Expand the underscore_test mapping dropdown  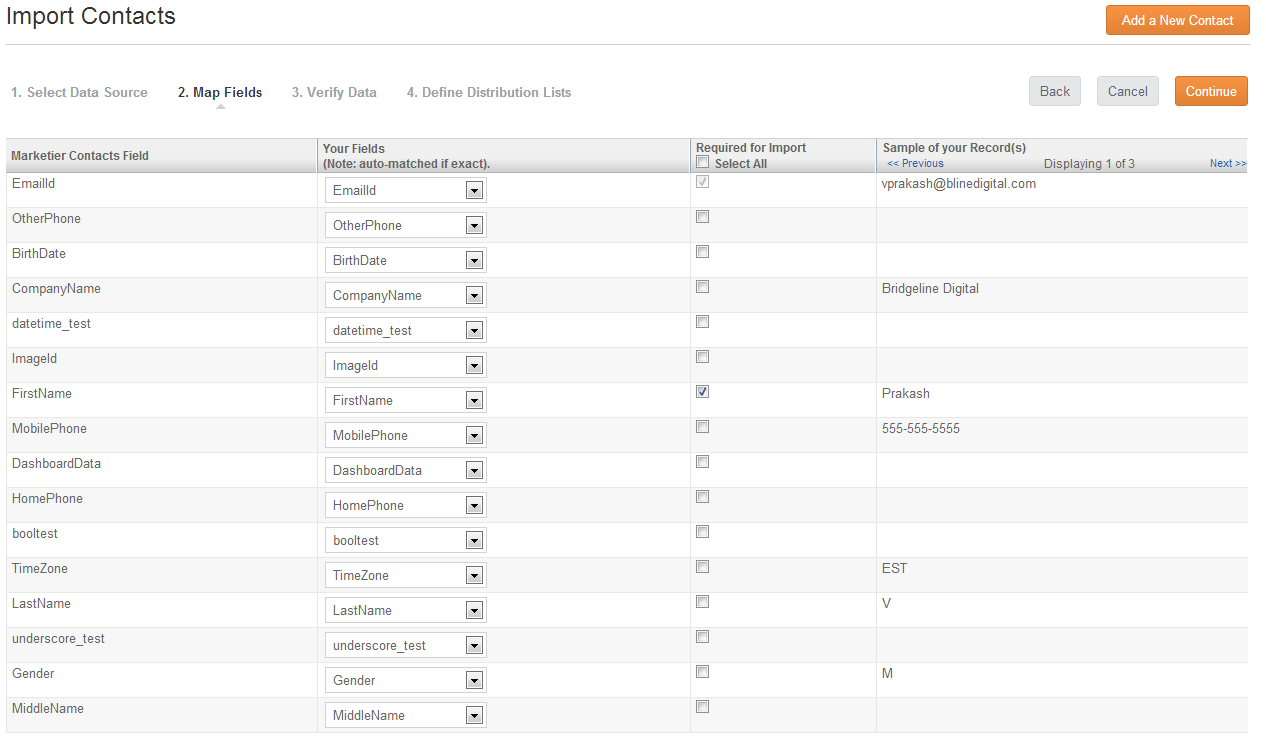tap(406, 645)
